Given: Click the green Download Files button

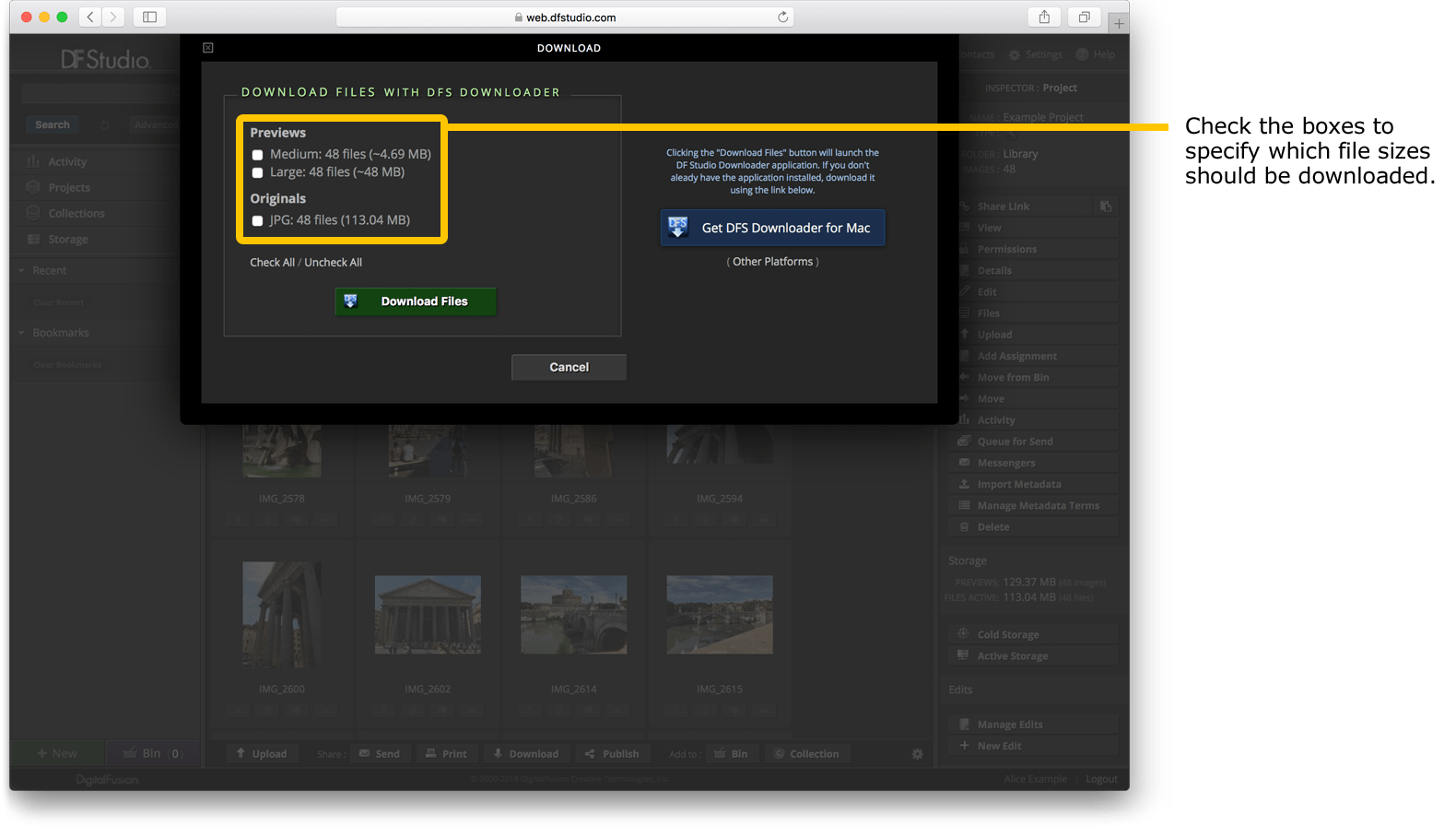Looking at the screenshot, I should tap(416, 301).
